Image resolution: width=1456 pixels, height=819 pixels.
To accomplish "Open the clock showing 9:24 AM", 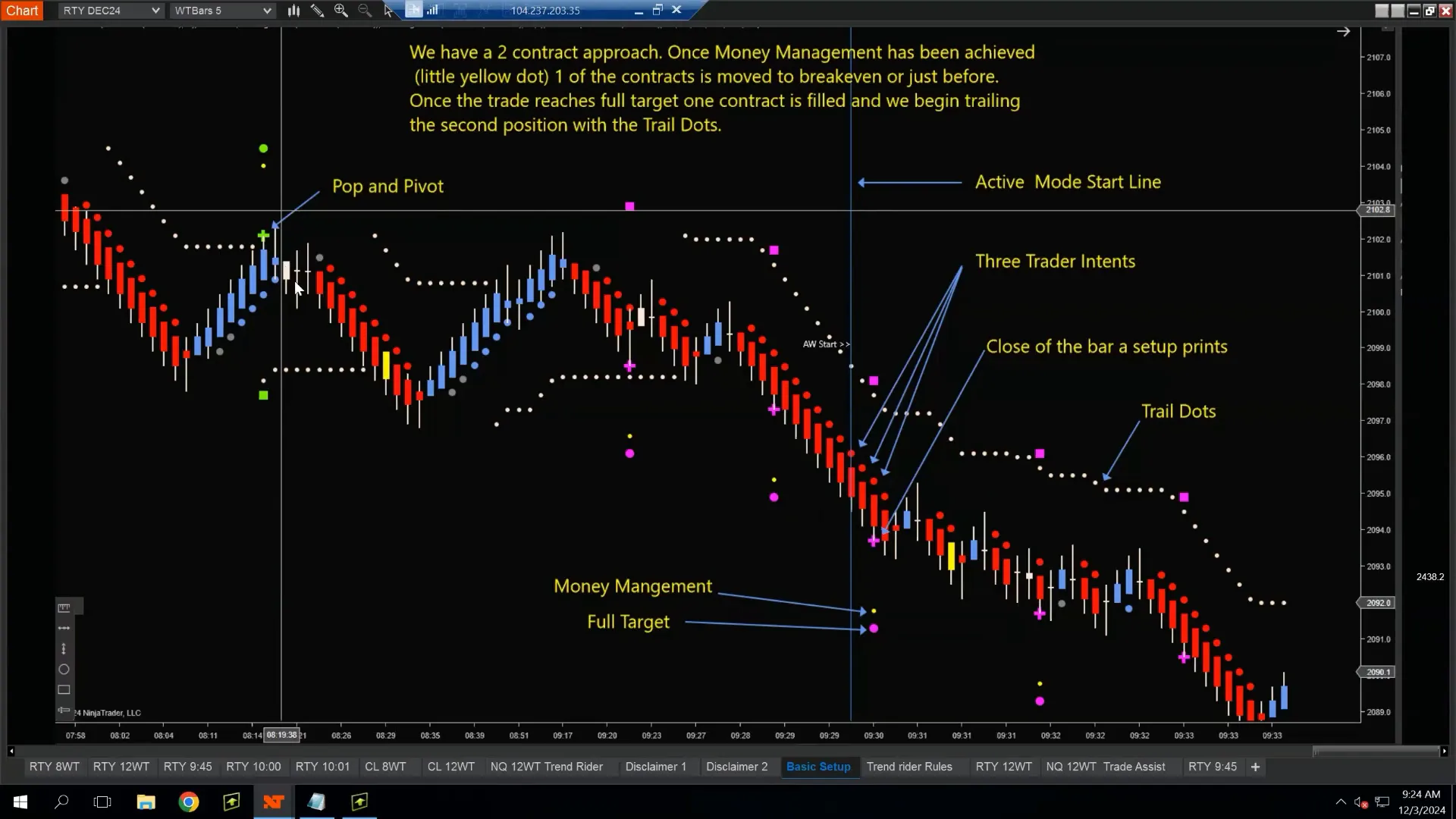I will (1421, 802).
